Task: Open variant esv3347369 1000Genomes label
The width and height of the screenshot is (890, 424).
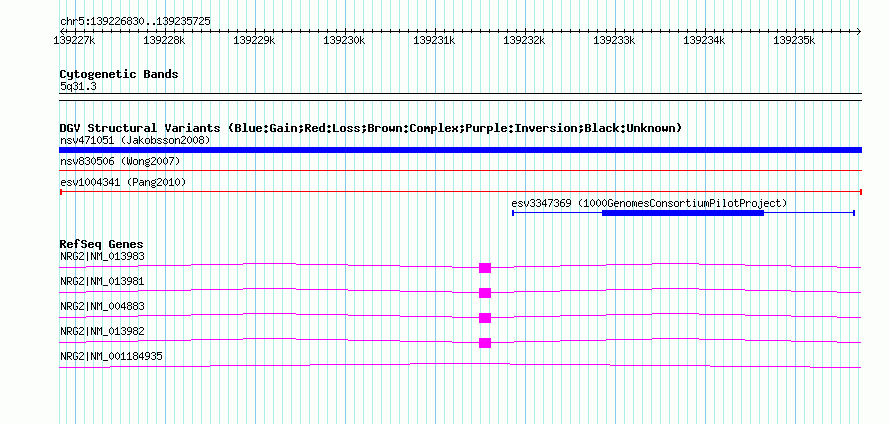Action: point(649,203)
